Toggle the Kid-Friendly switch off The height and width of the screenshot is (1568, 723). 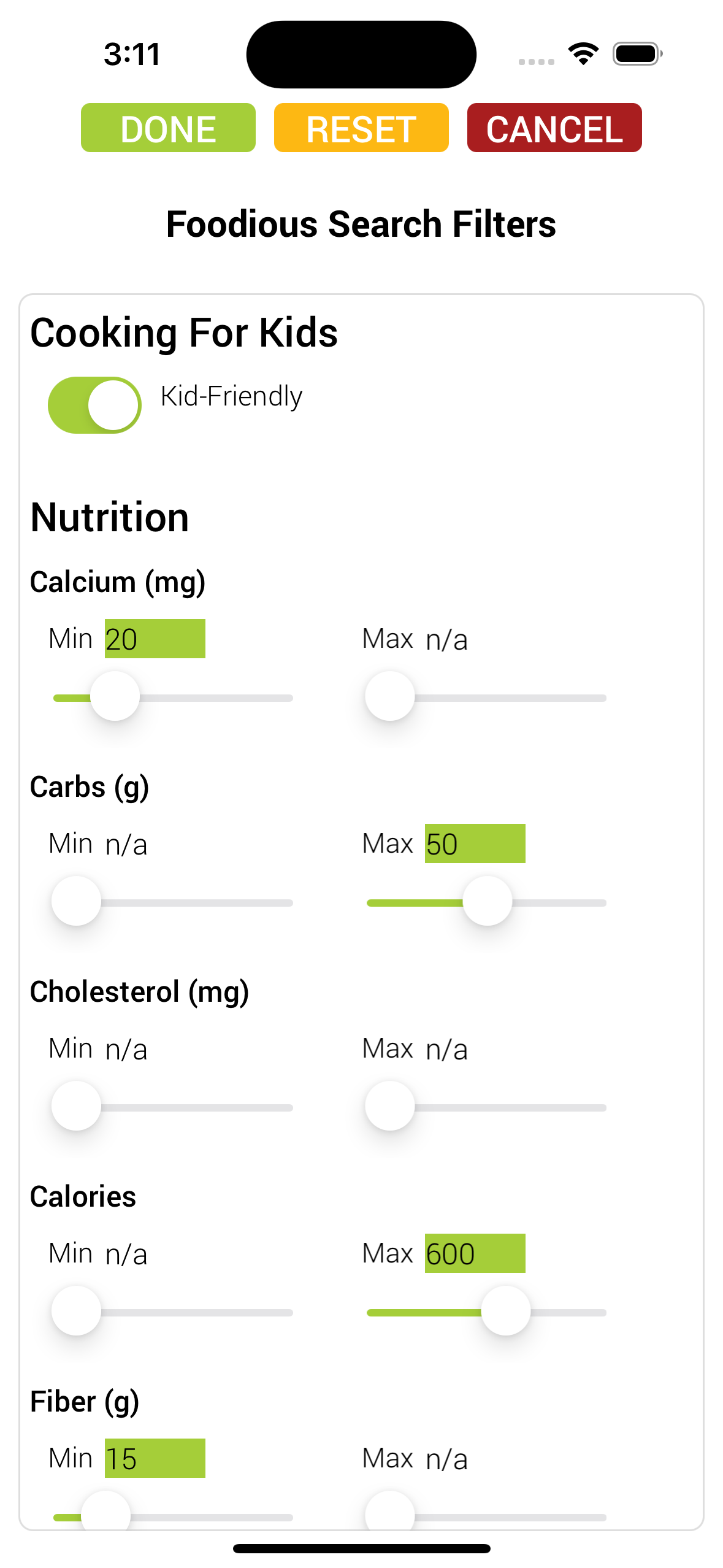[x=94, y=405]
